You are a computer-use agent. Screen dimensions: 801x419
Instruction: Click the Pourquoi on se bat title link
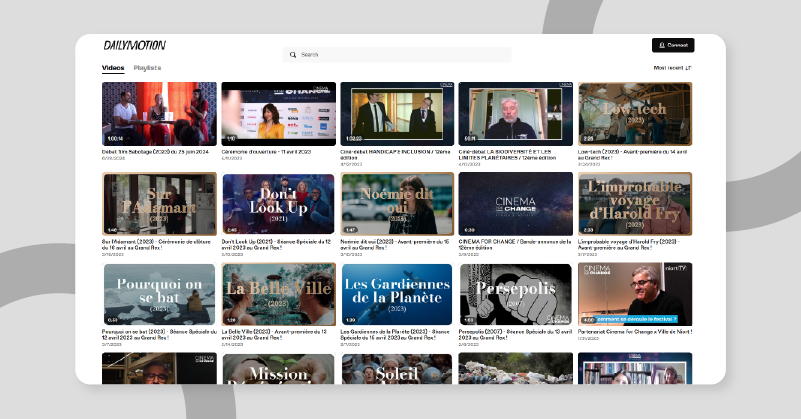point(159,335)
